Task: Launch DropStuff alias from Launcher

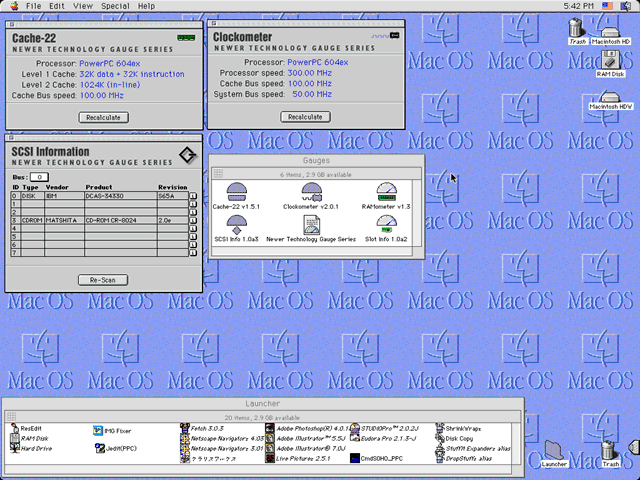Action: 464,458
